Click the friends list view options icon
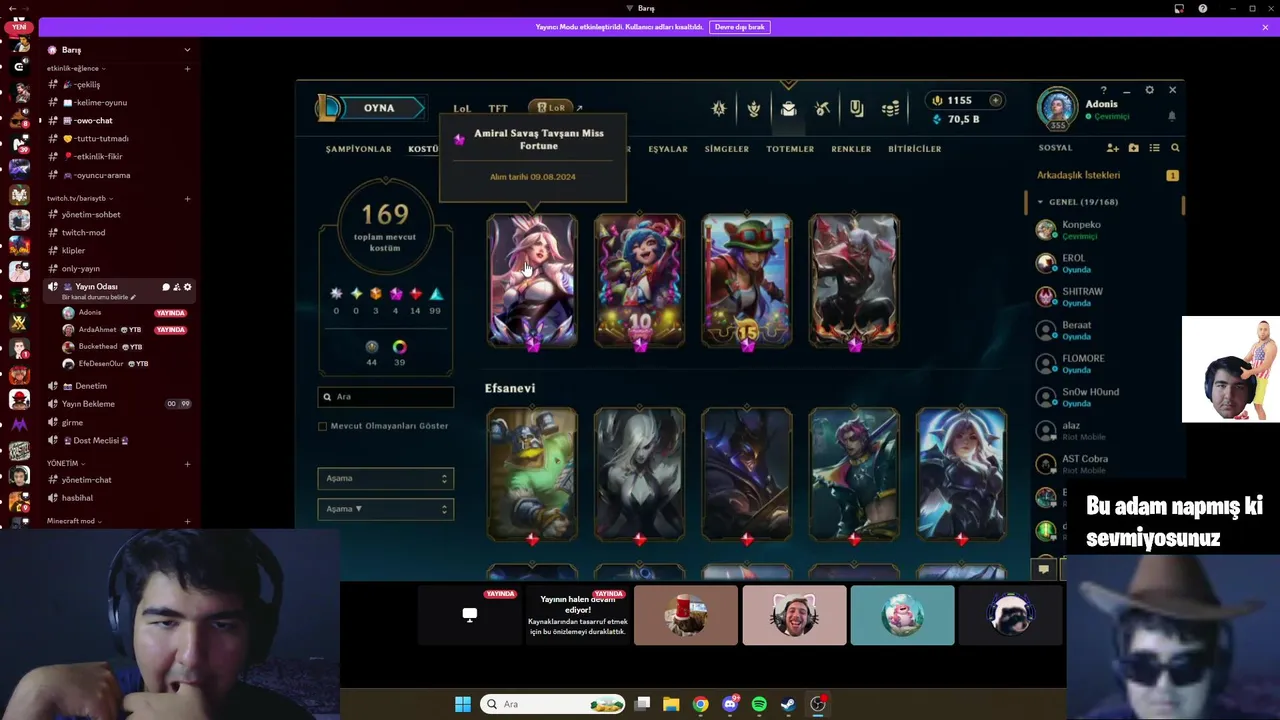 point(1154,148)
